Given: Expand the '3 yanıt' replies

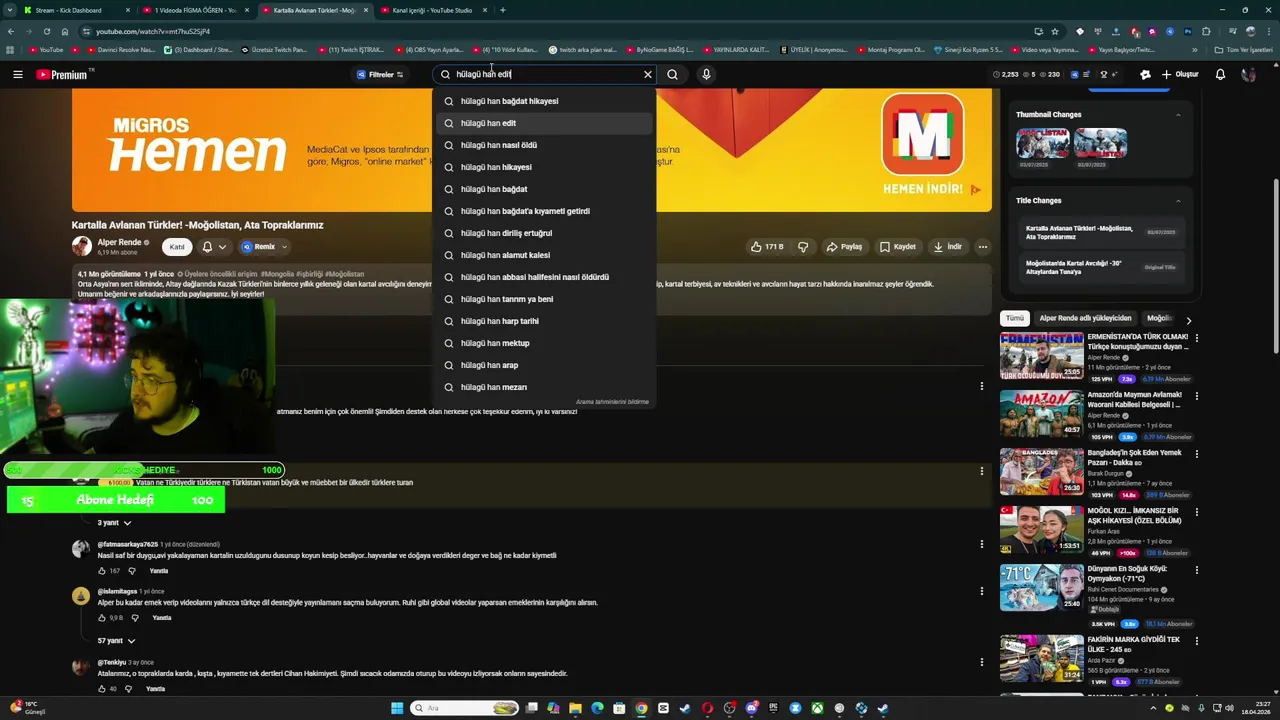Looking at the screenshot, I should click(114, 523).
